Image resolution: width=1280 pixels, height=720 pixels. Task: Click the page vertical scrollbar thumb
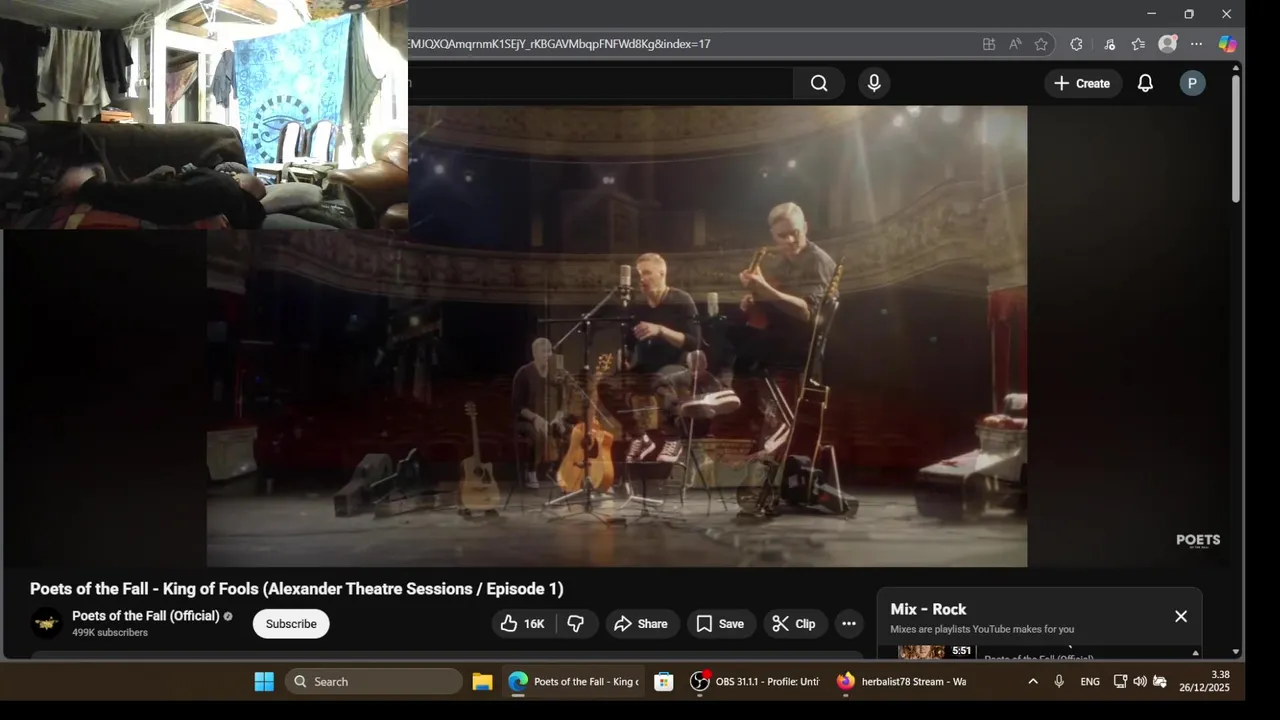click(1236, 138)
